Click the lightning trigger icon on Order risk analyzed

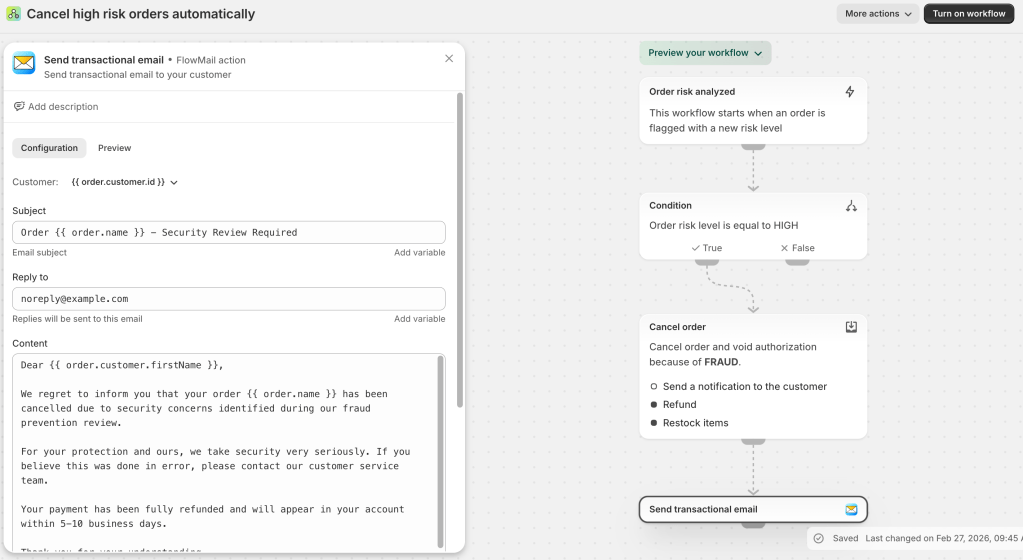coord(850,92)
